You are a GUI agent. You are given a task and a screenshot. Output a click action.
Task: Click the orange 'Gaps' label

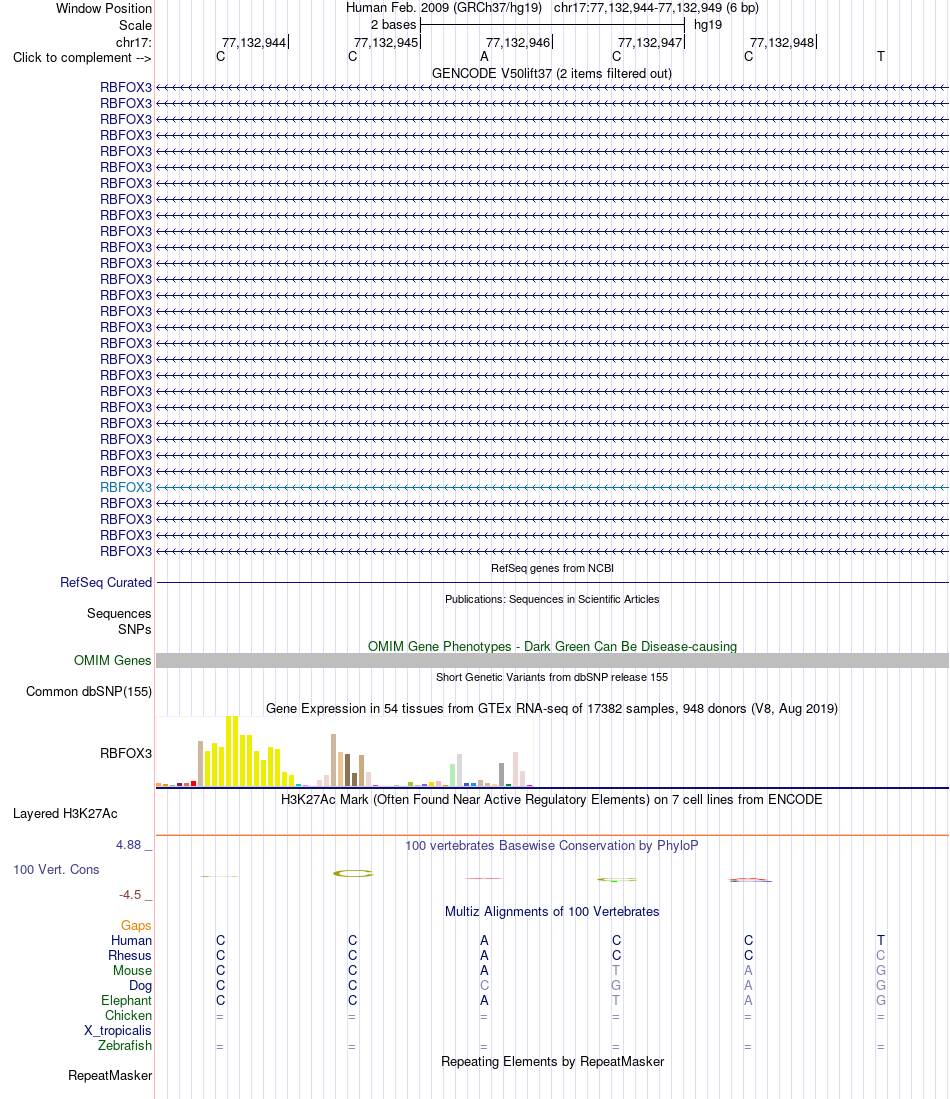pos(136,925)
